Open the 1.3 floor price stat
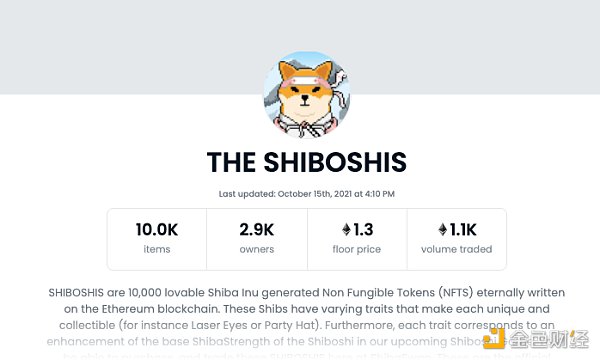The width and height of the screenshot is (600, 360). pos(357,239)
